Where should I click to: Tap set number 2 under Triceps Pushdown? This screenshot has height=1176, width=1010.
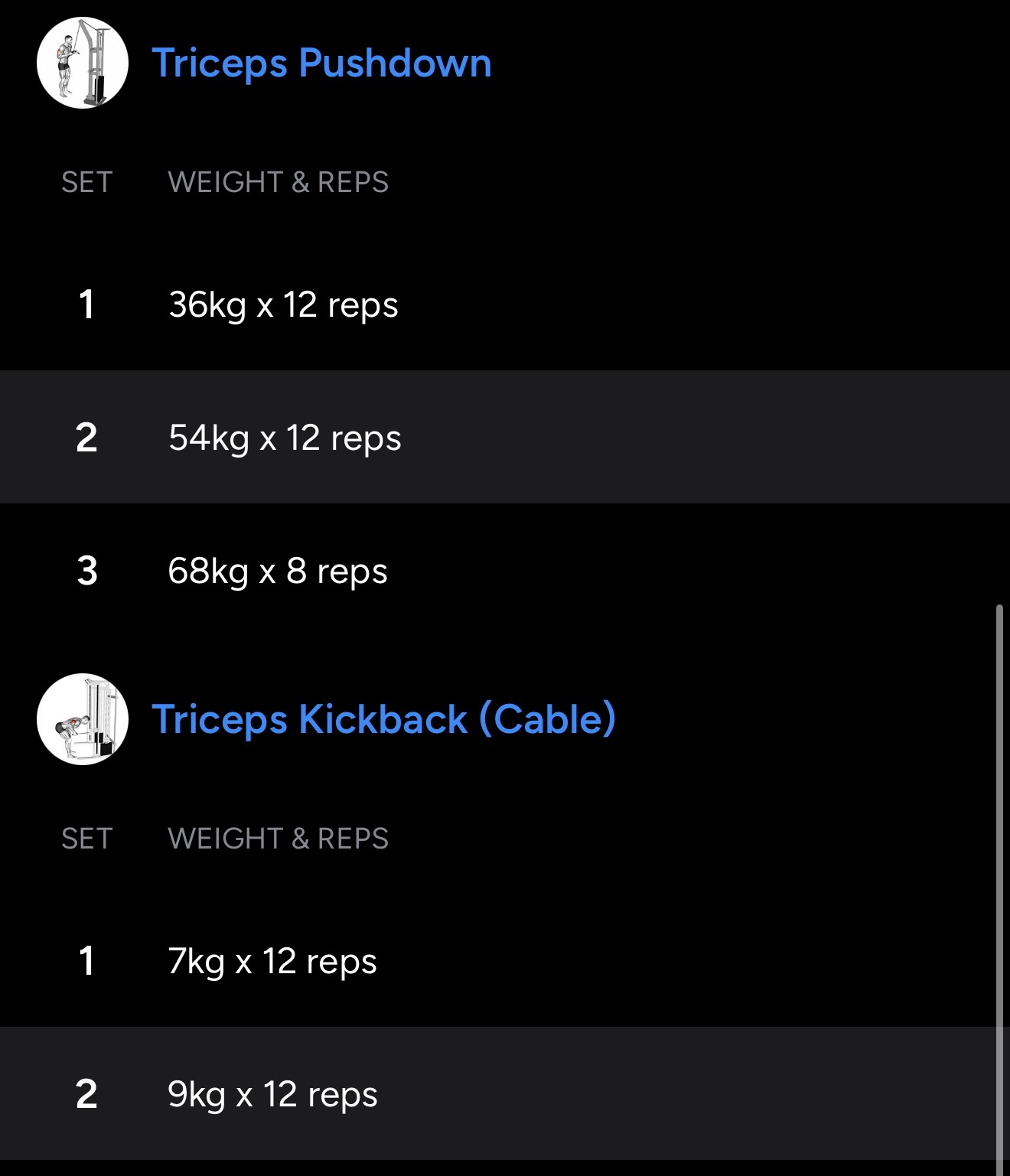point(86,438)
